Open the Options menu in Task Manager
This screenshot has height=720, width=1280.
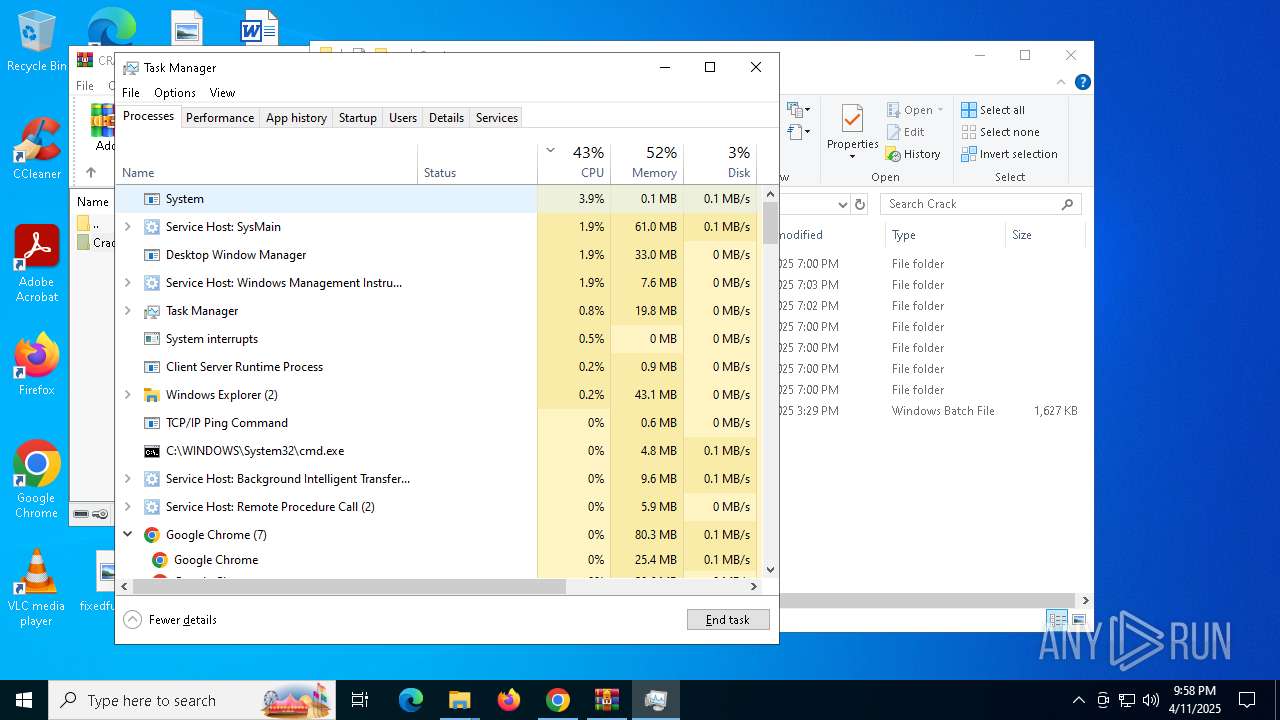[175, 93]
